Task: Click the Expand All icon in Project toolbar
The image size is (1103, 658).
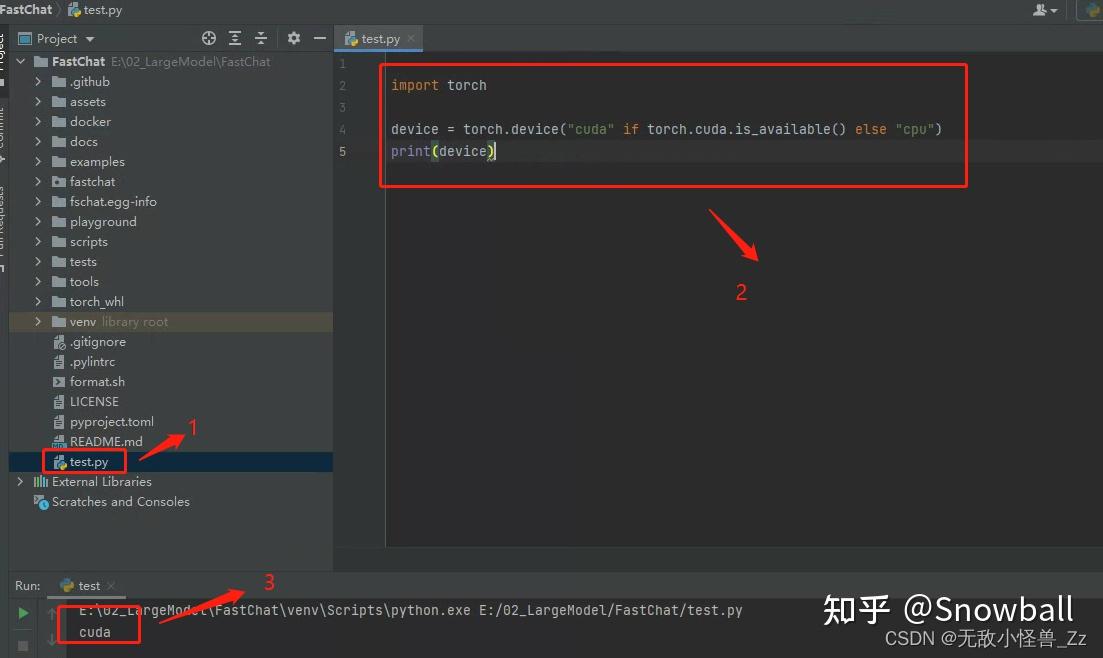Action: coord(235,37)
